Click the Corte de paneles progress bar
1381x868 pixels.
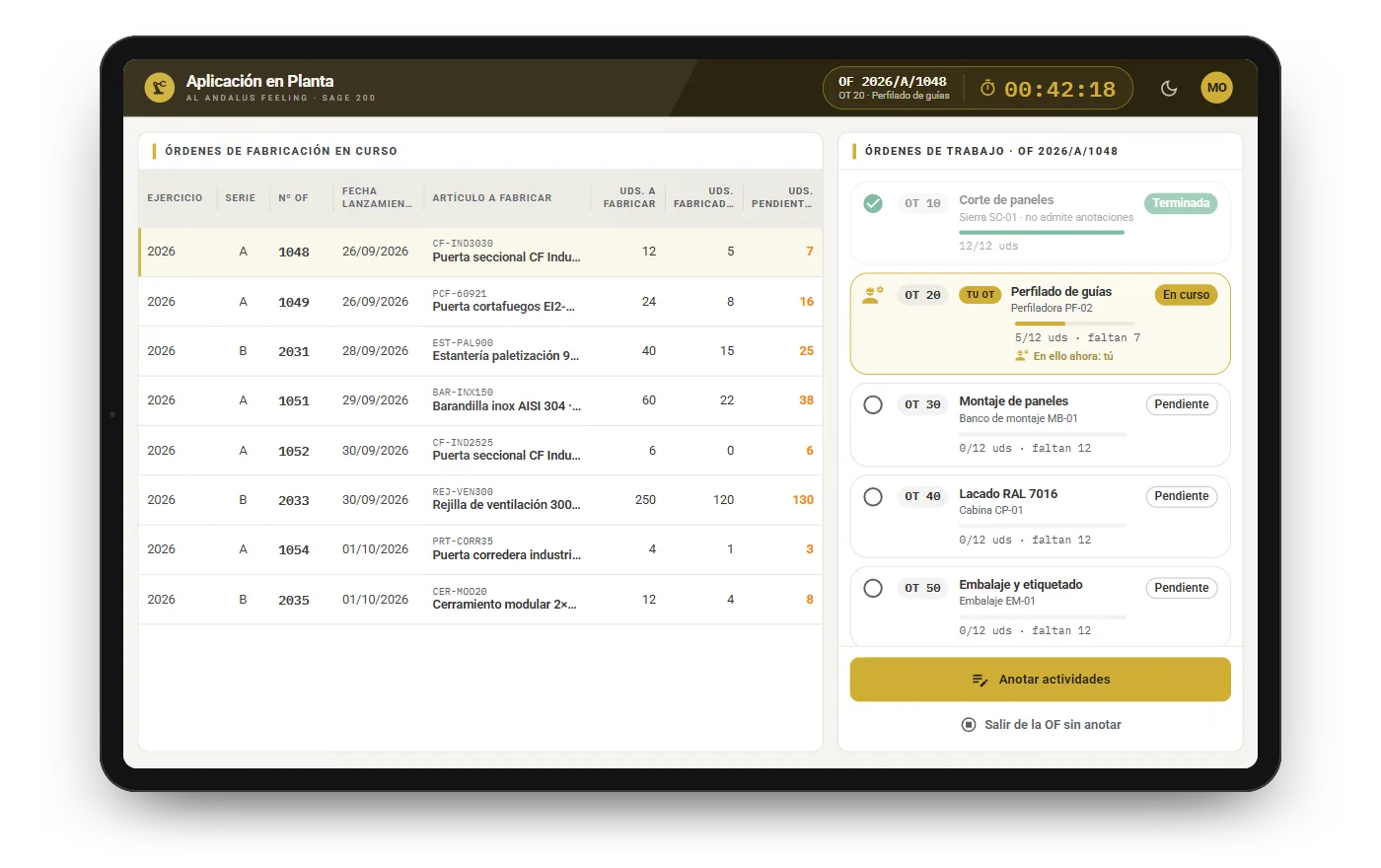[1042, 233]
